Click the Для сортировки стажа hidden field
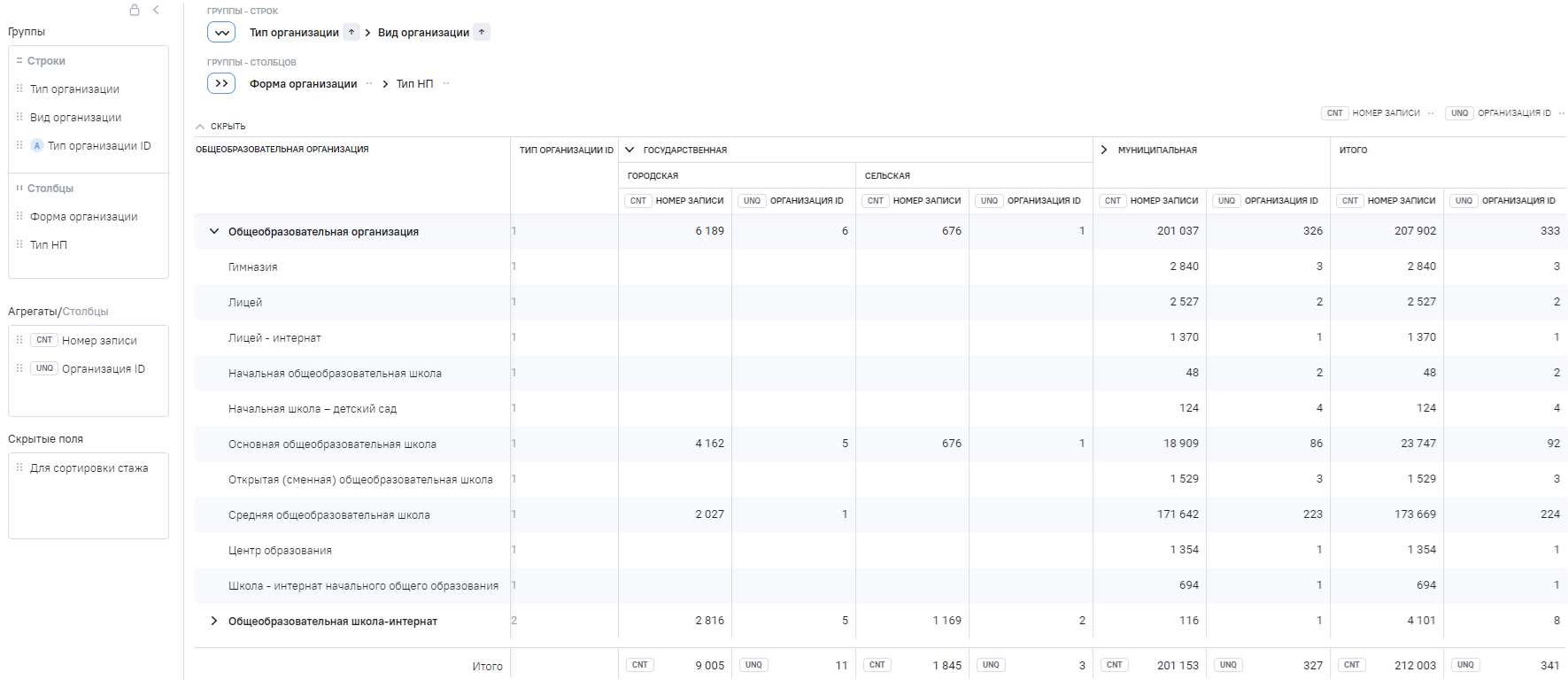Screen dimensions: 1568x680 point(89,468)
